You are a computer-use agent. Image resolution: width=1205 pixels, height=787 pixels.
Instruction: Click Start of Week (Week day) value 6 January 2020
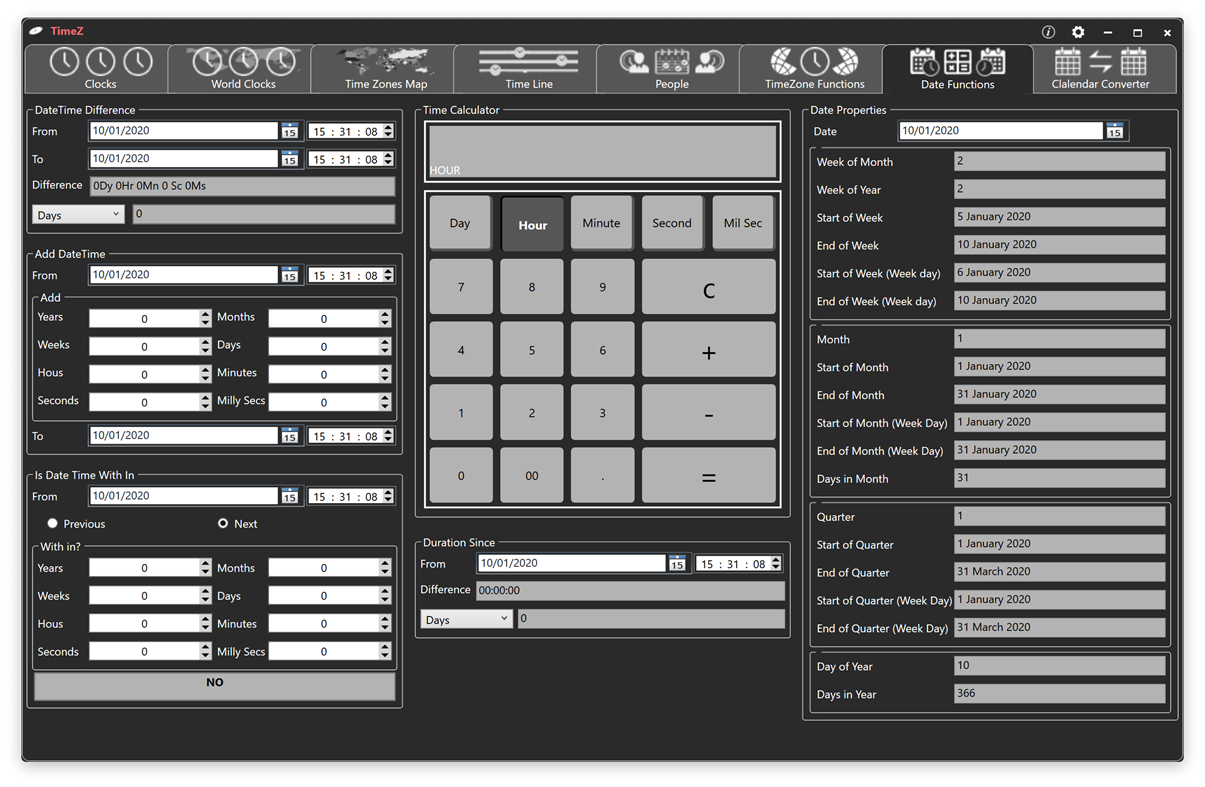tap(1060, 273)
